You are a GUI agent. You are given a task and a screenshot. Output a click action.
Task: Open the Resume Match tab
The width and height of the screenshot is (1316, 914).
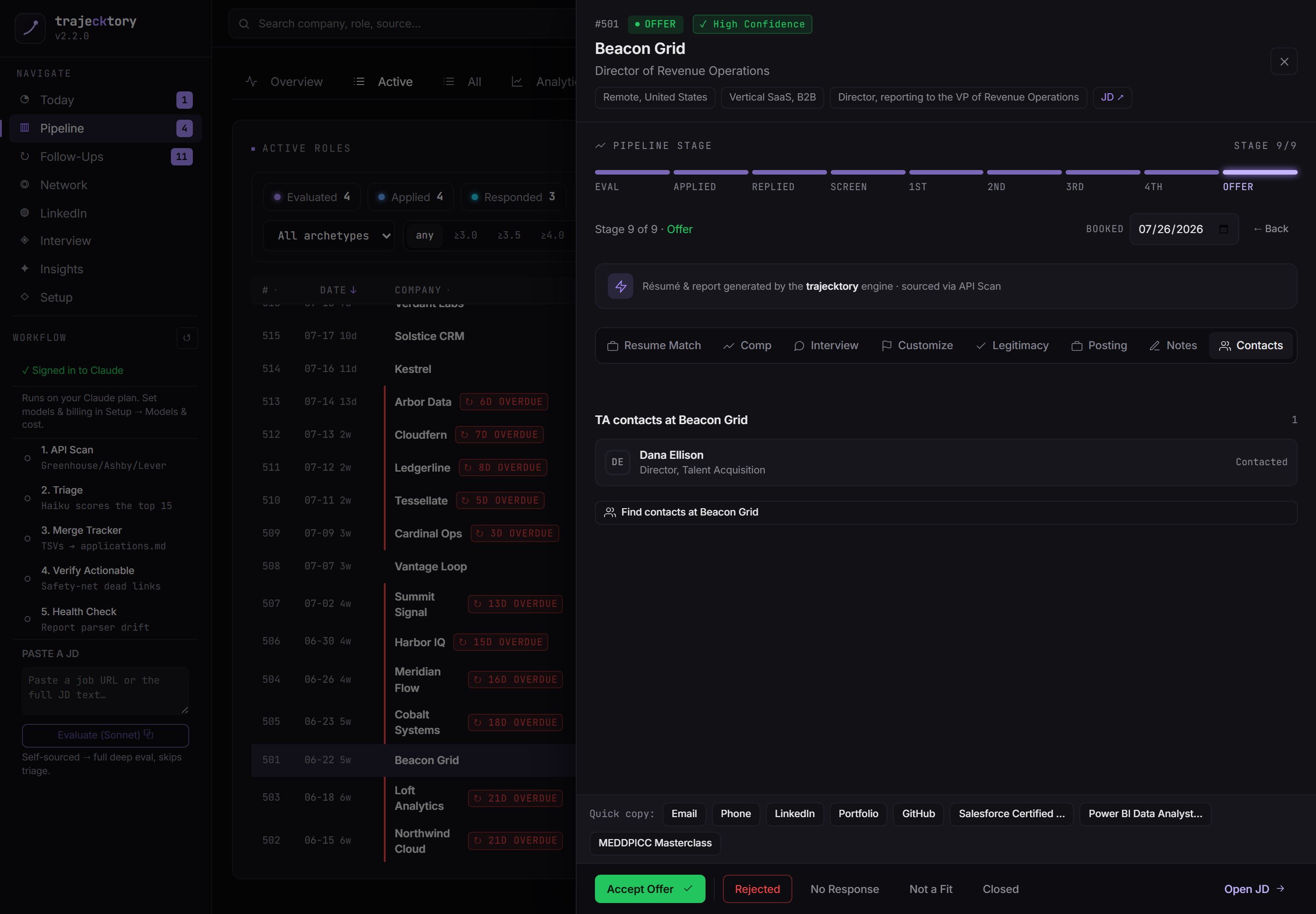(654, 346)
